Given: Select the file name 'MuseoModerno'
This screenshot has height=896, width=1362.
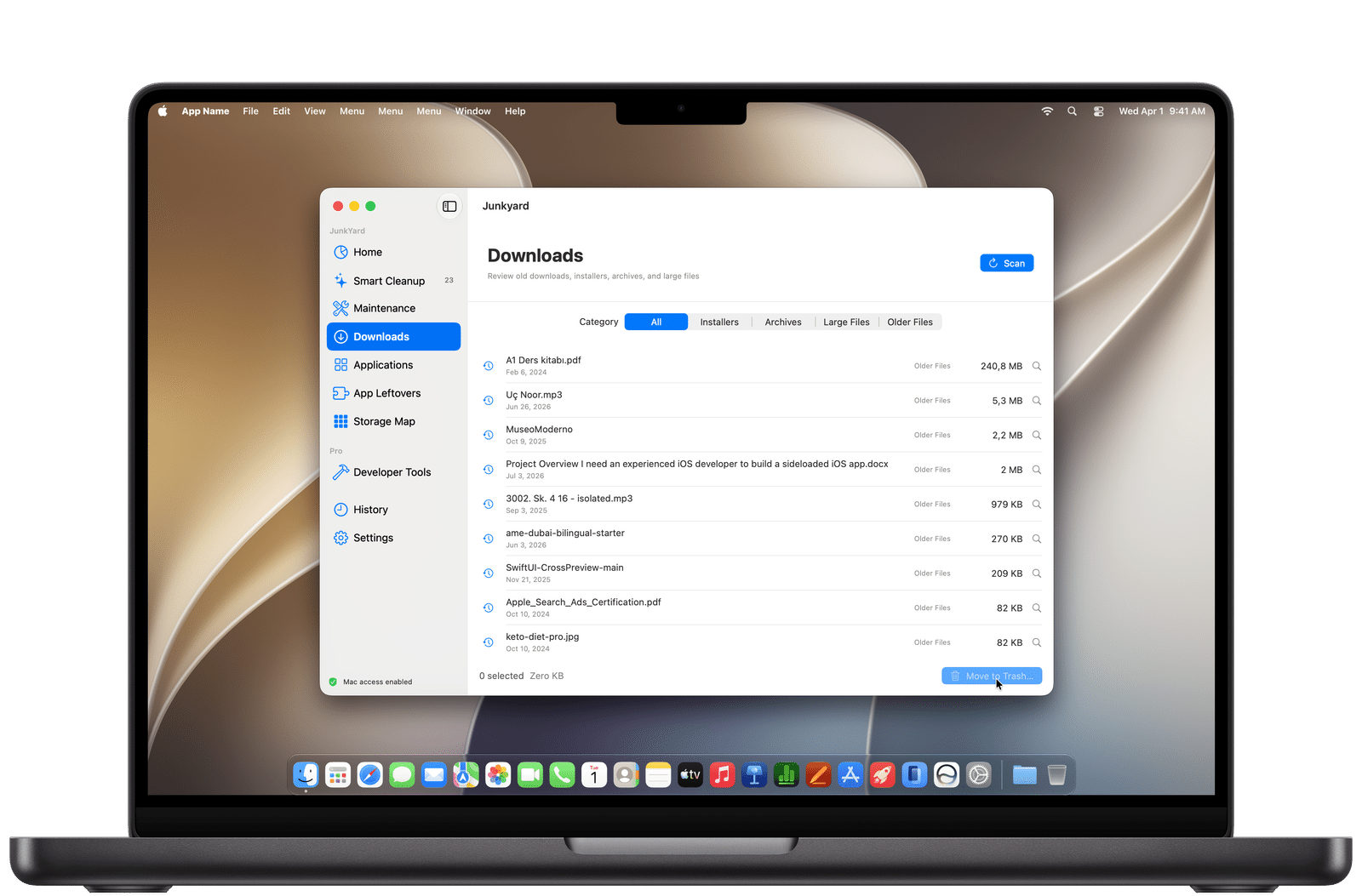Looking at the screenshot, I should [x=539, y=430].
